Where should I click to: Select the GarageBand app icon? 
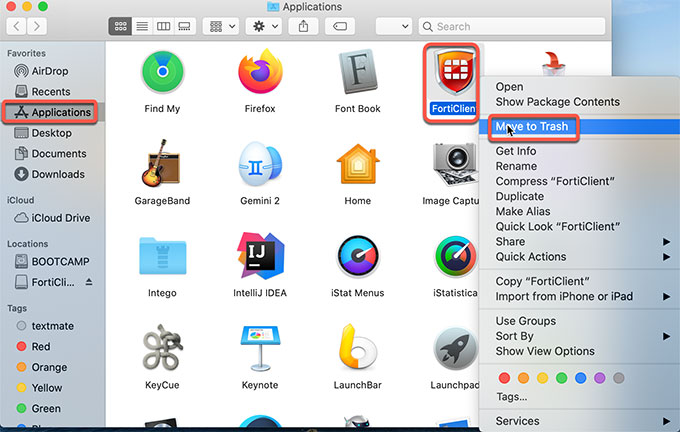(161, 165)
